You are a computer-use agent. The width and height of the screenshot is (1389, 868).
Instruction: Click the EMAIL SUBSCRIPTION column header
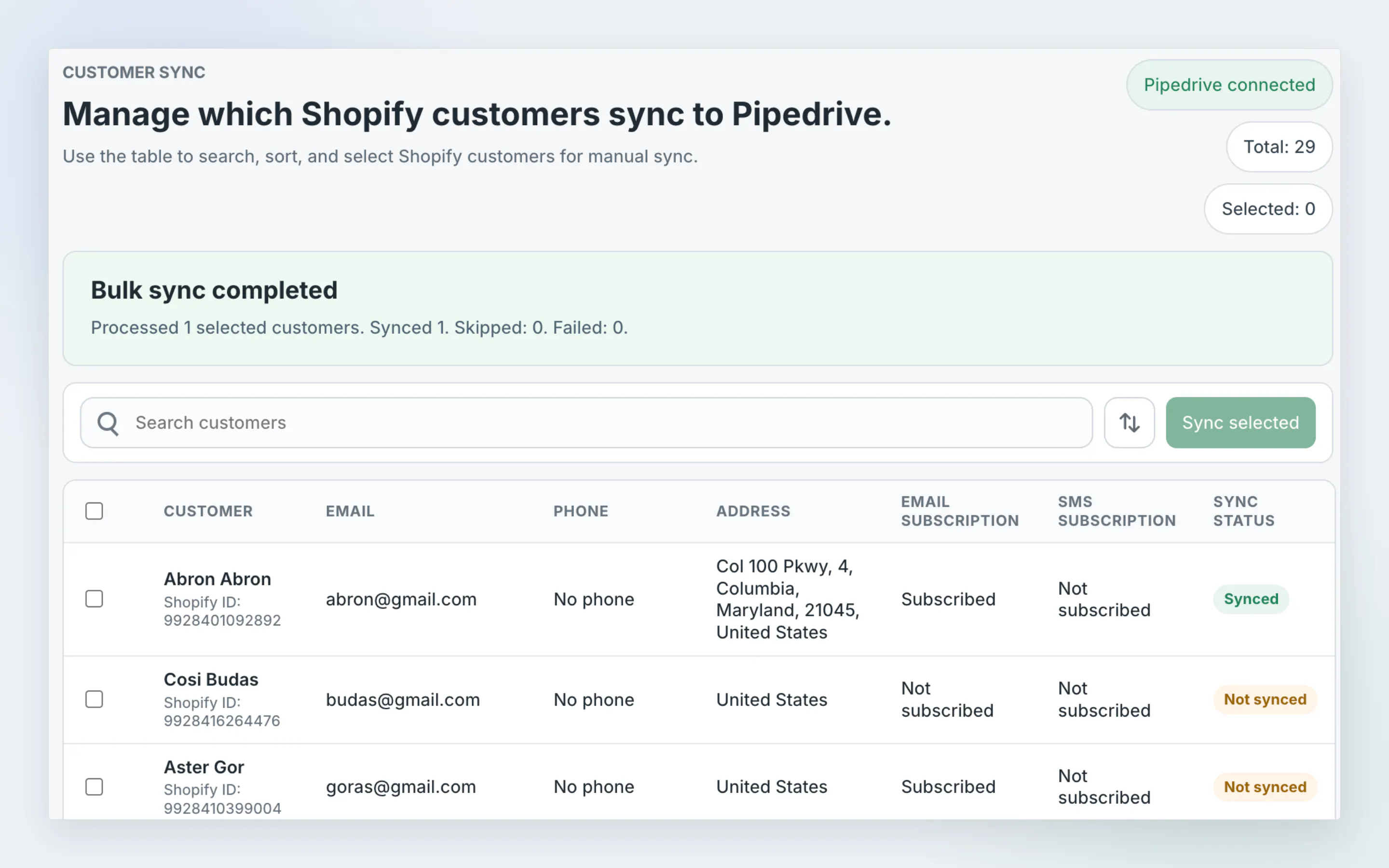click(960, 511)
